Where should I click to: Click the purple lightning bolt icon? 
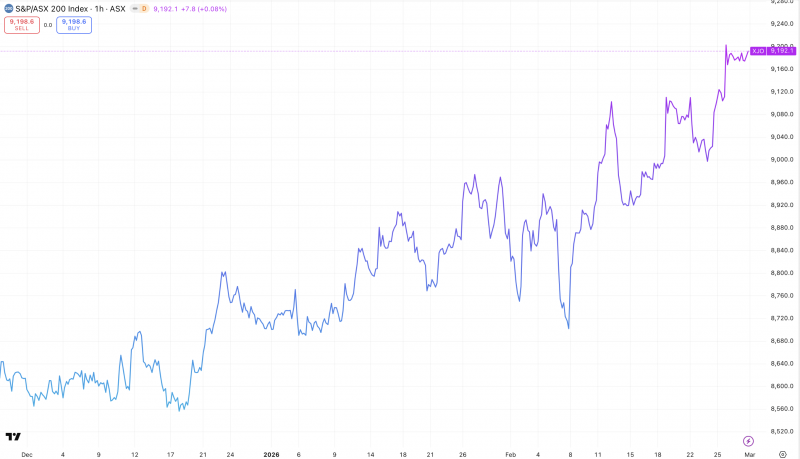pyautogui.click(x=748, y=440)
